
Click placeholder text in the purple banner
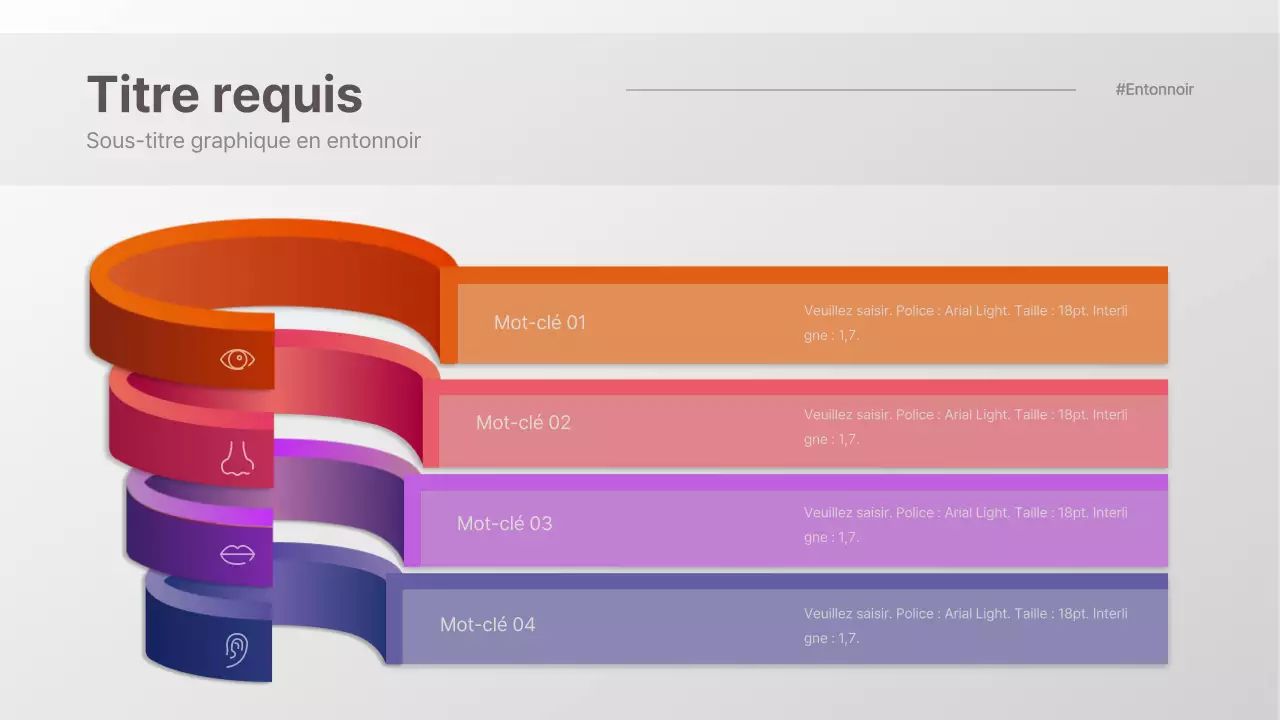click(x=965, y=525)
